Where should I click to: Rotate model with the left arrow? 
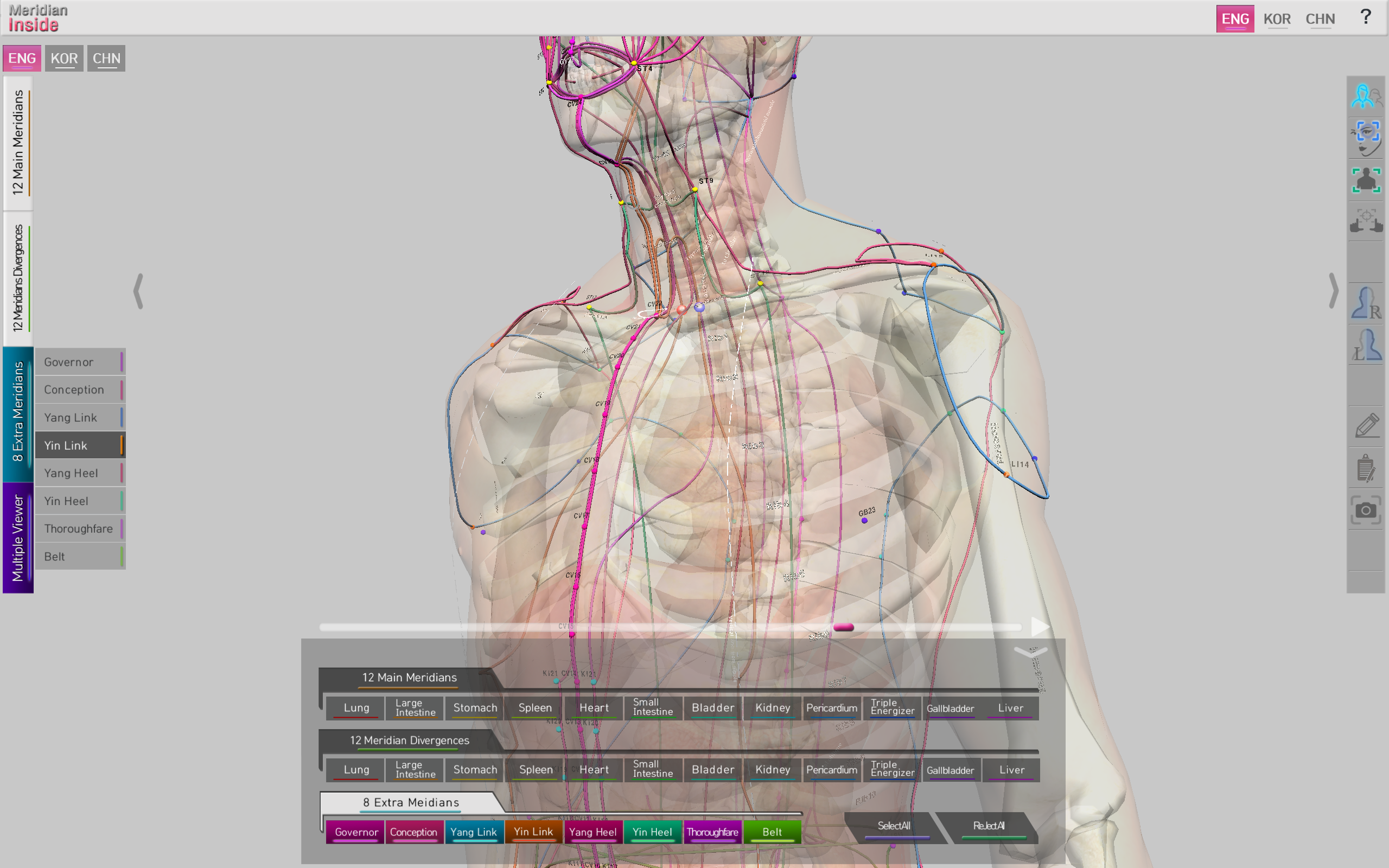[138, 292]
